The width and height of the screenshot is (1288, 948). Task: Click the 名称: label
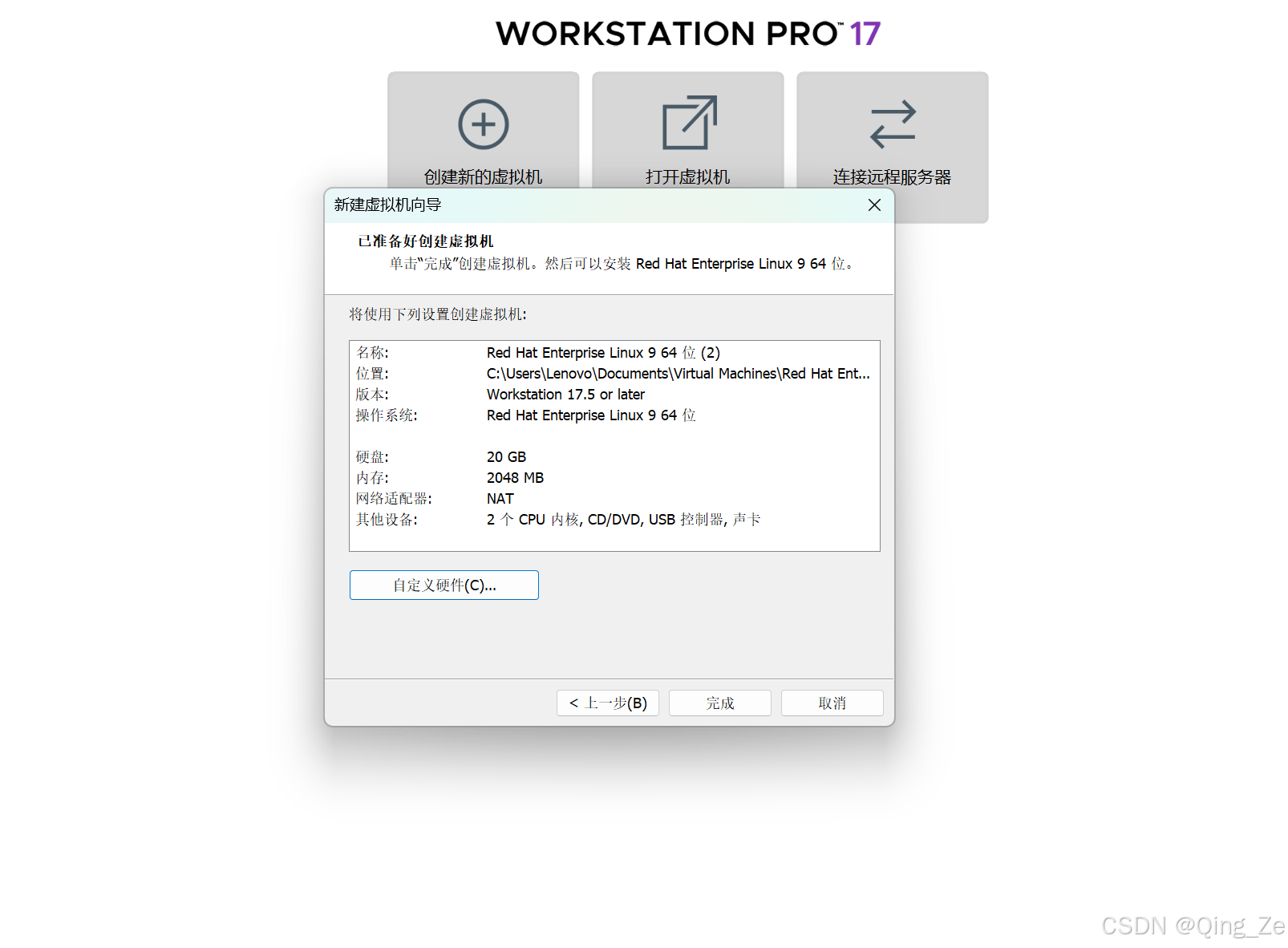(x=372, y=353)
